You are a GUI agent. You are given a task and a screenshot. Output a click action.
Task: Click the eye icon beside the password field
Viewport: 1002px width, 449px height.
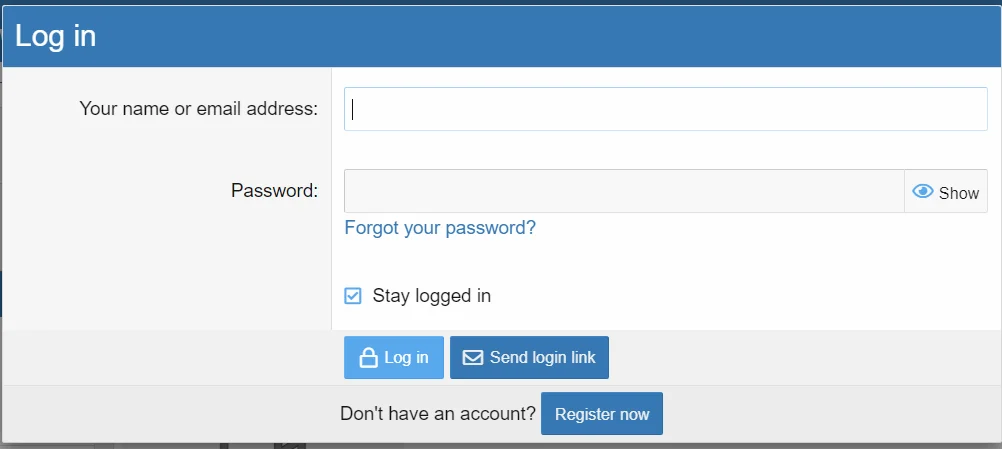point(923,192)
